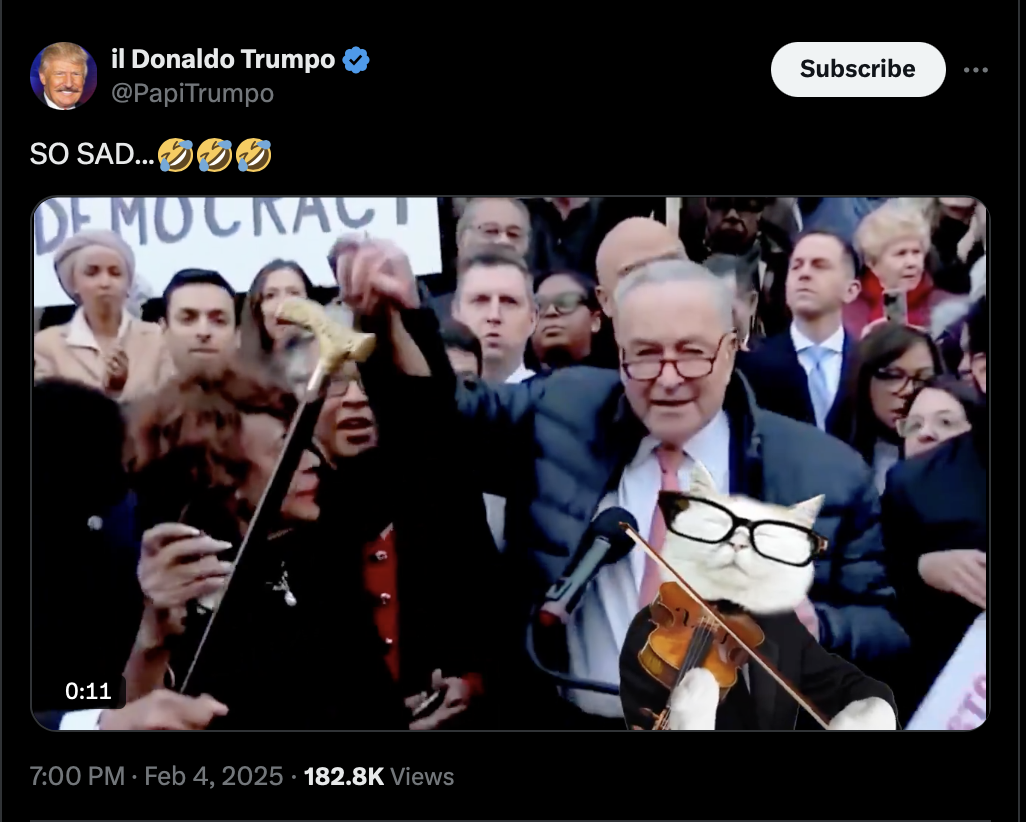Click the Feb 4, 2025 post date
This screenshot has width=1026, height=822.
(213, 777)
